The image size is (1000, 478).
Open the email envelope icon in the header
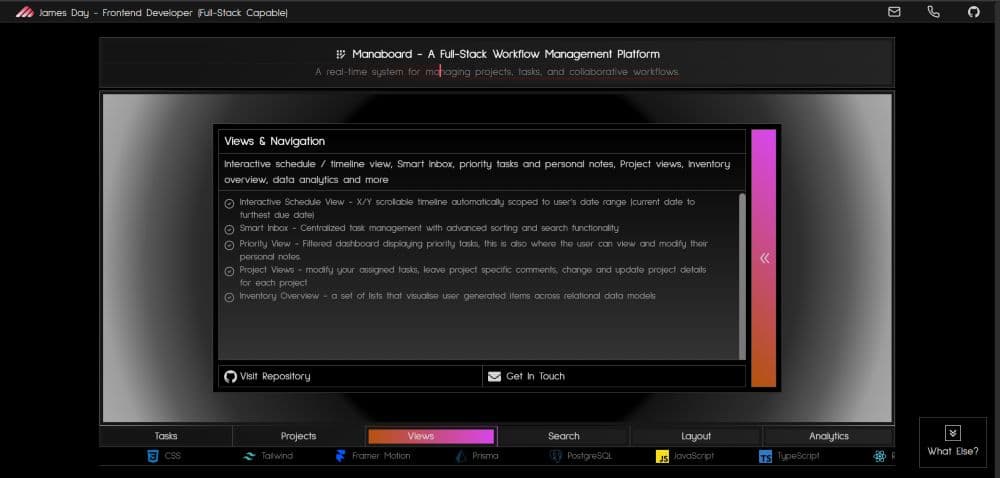(894, 11)
